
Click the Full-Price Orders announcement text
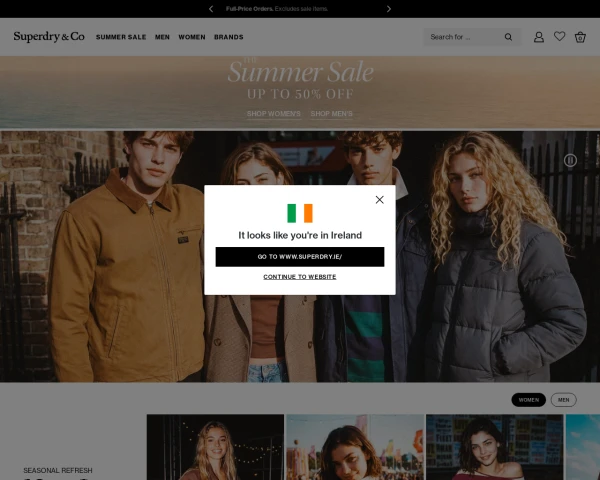pos(277,9)
